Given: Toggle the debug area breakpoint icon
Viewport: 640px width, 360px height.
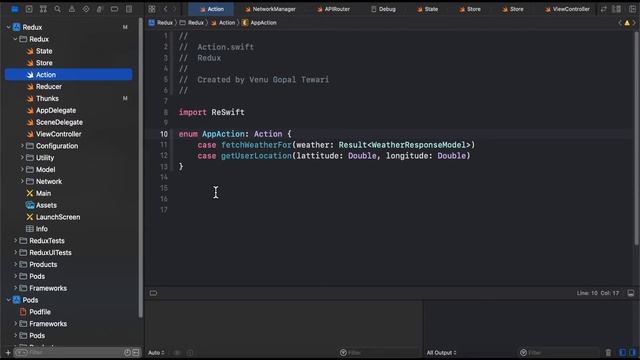Looking at the screenshot, I should pos(153,293).
